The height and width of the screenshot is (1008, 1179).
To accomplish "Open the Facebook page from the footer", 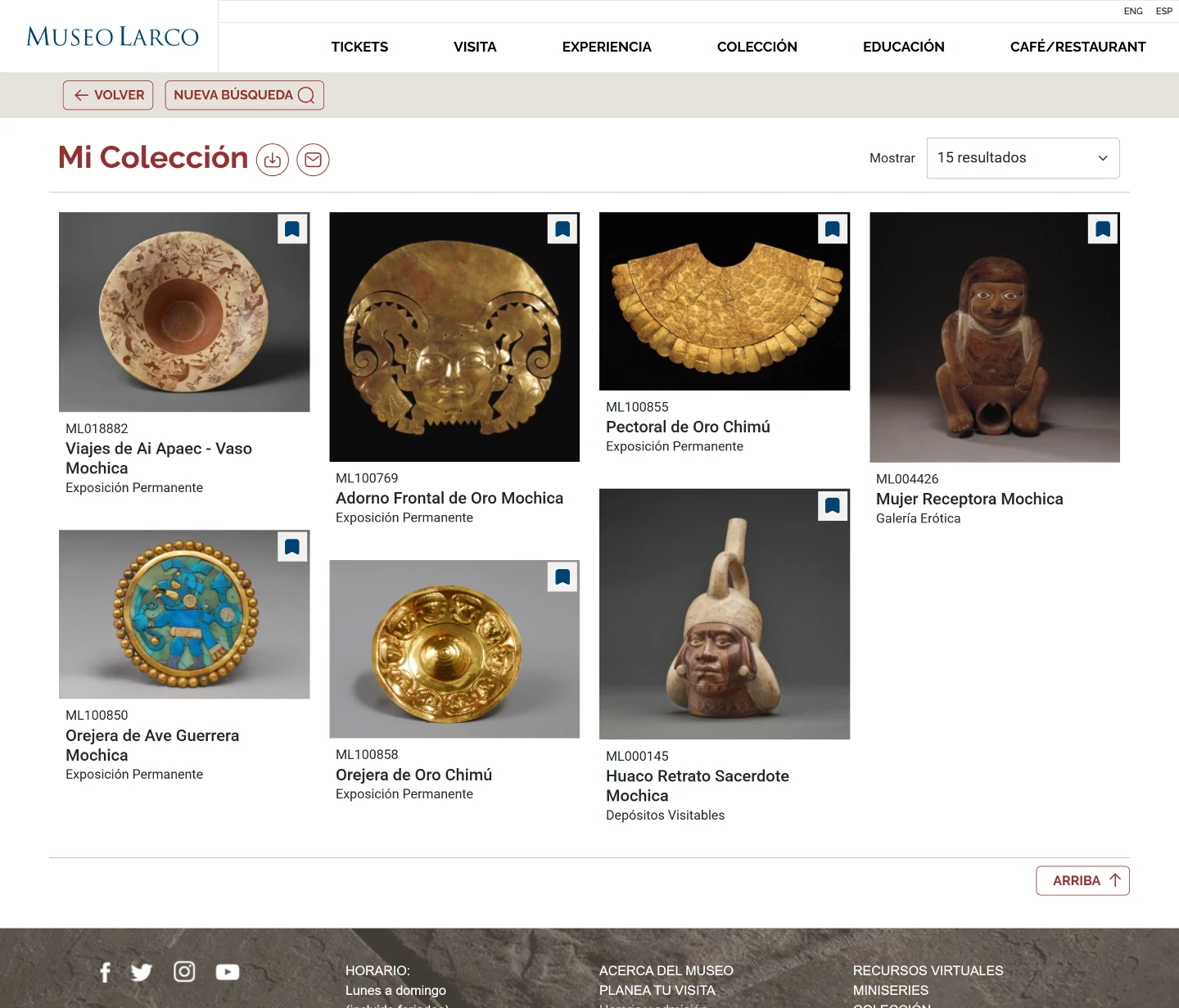I will [x=105, y=972].
